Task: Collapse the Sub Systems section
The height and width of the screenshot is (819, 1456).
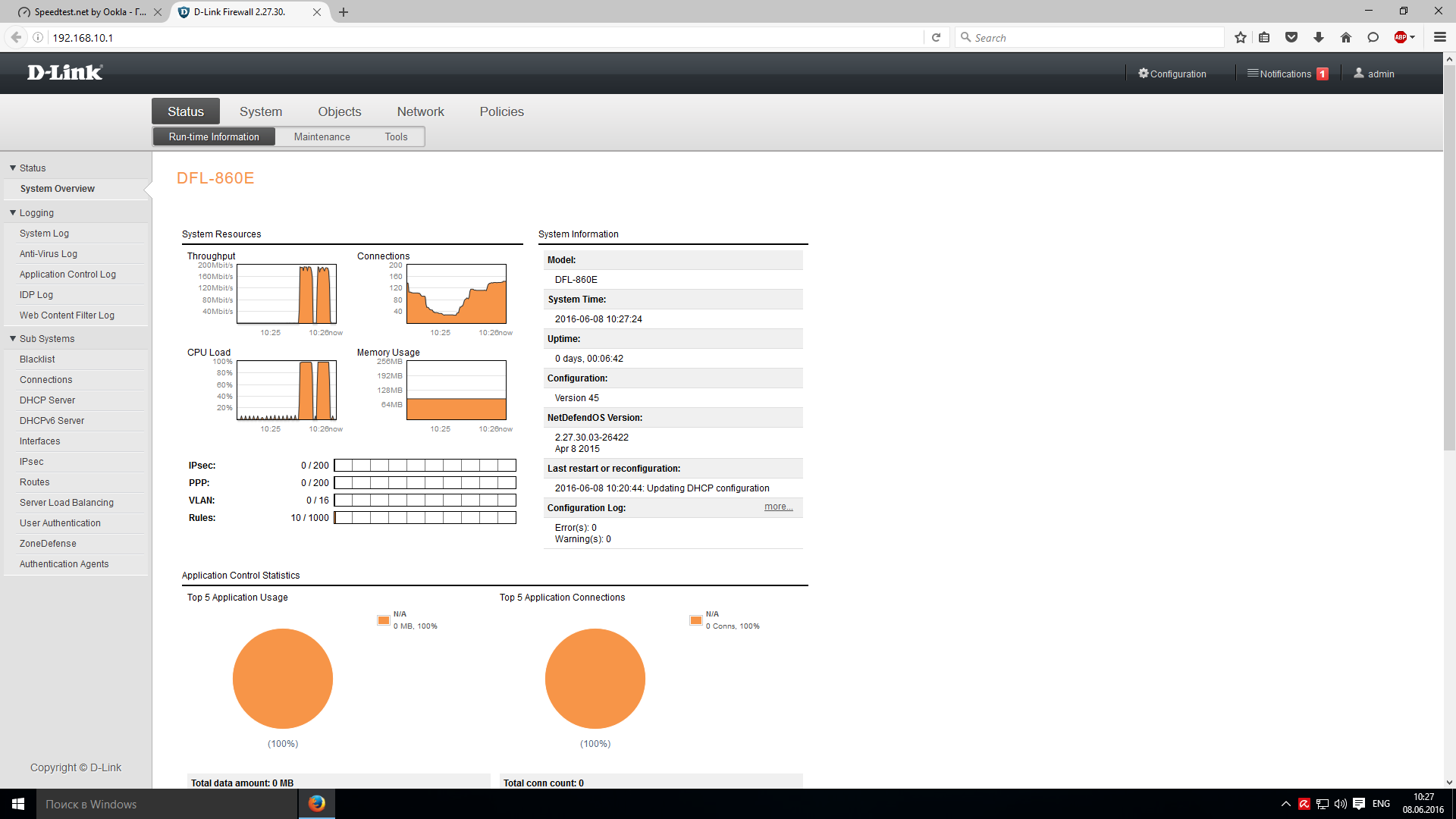Action: [x=13, y=338]
